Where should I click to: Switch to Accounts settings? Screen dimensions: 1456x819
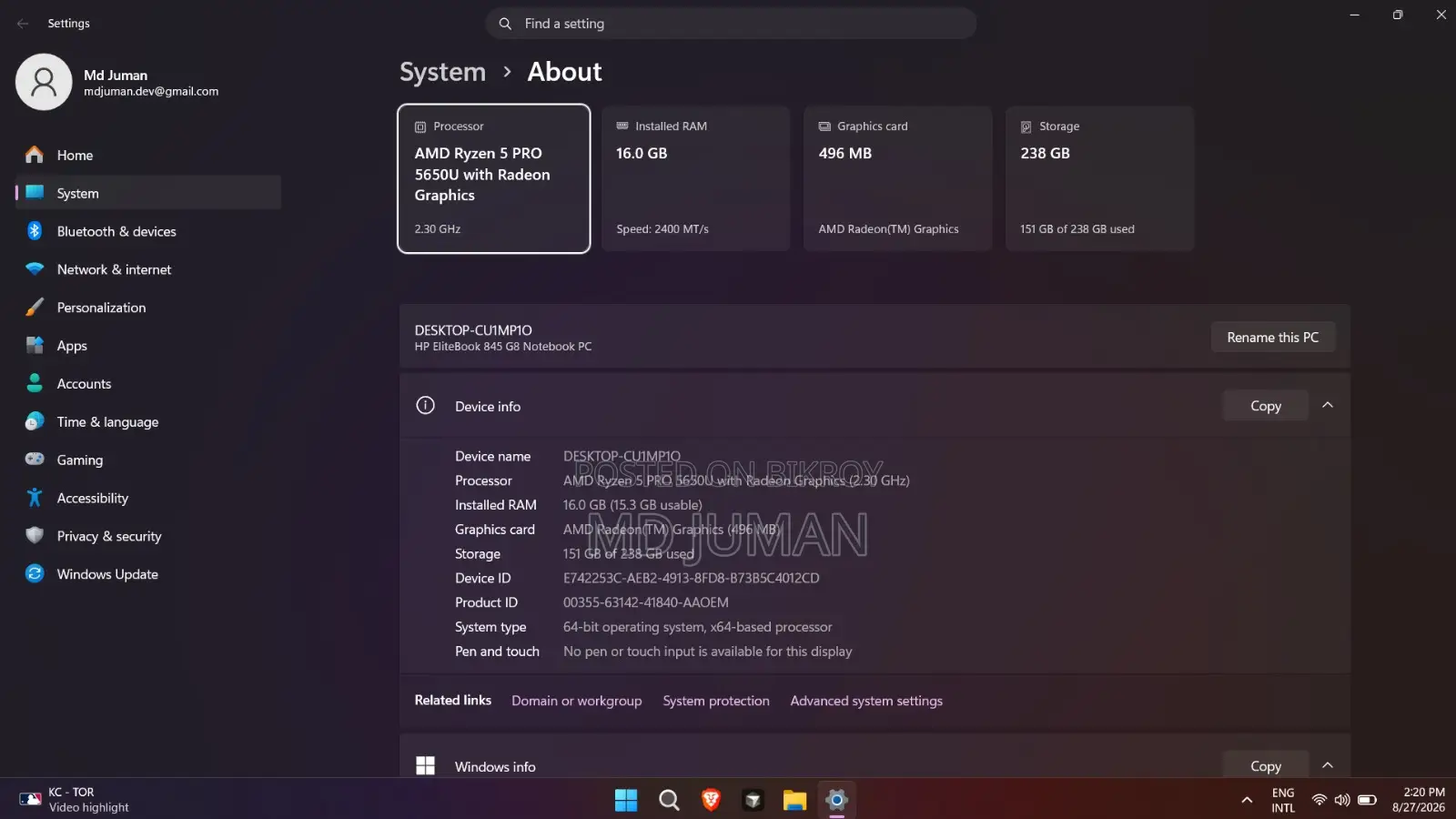click(148, 384)
